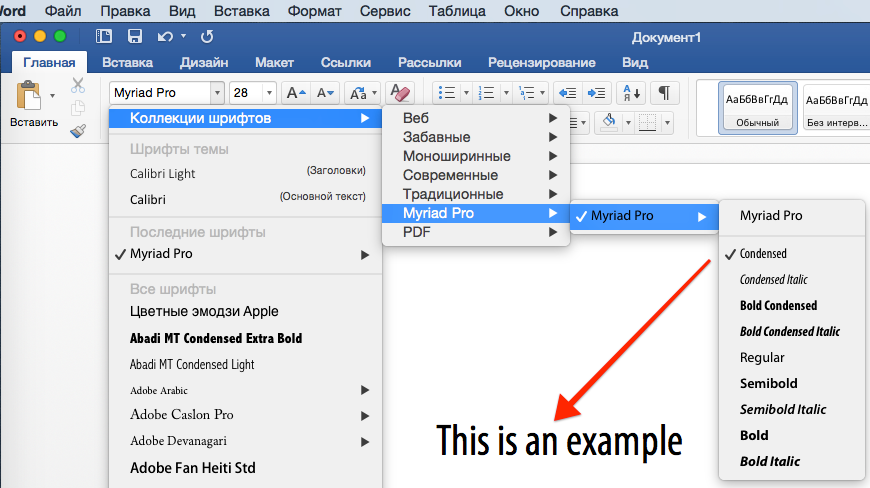870x488 pixels.
Task: Open shading color dropdown arrow
Action: (628, 123)
